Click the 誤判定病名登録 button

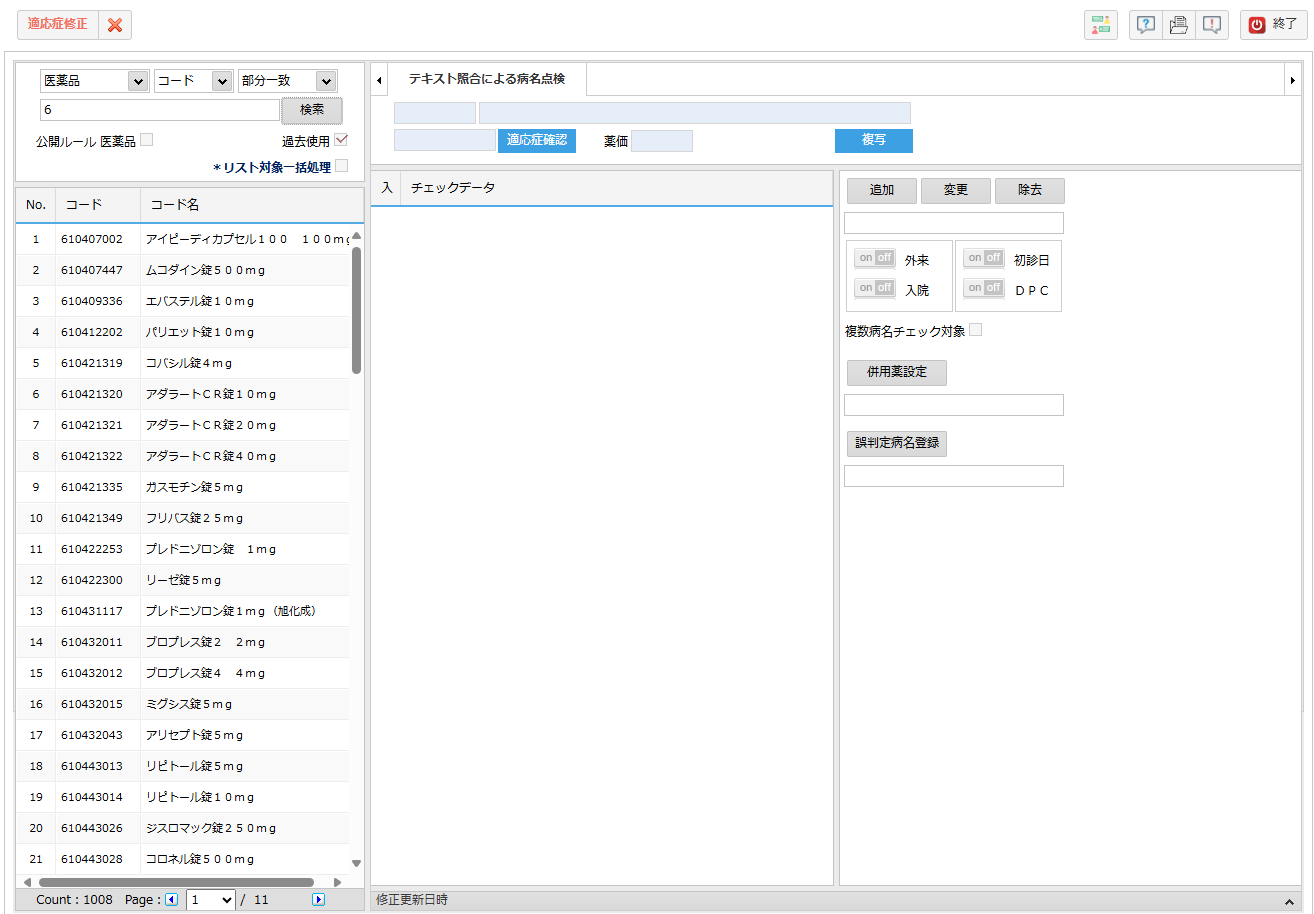tap(897, 442)
